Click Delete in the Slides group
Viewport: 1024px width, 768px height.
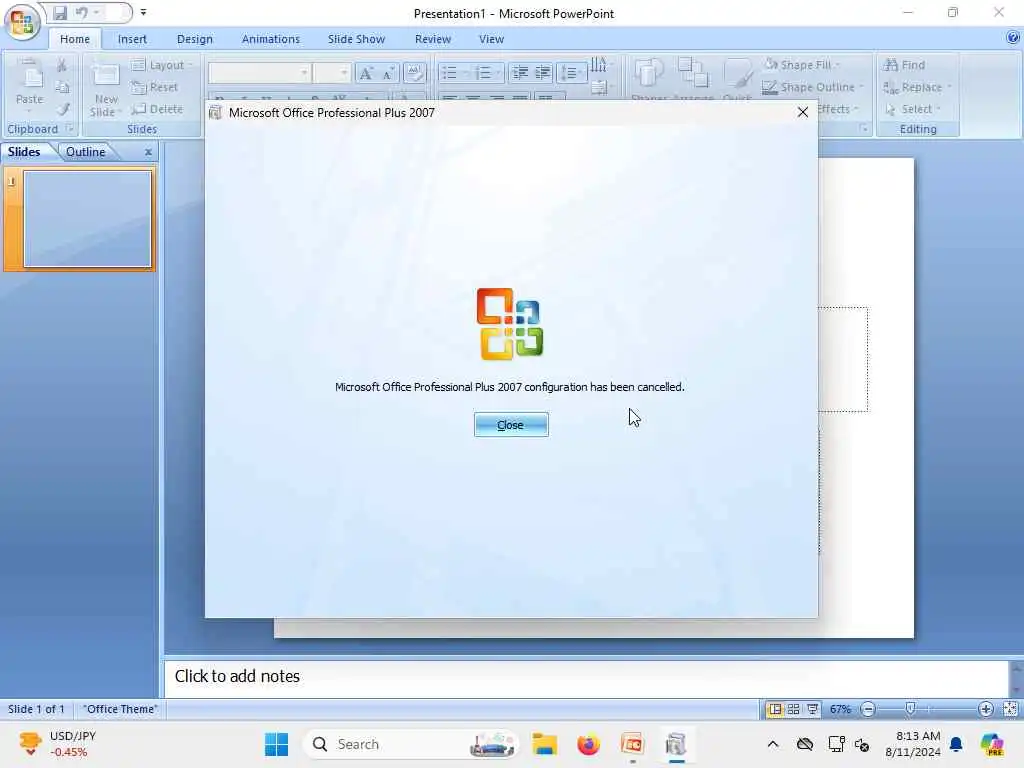[x=157, y=109]
